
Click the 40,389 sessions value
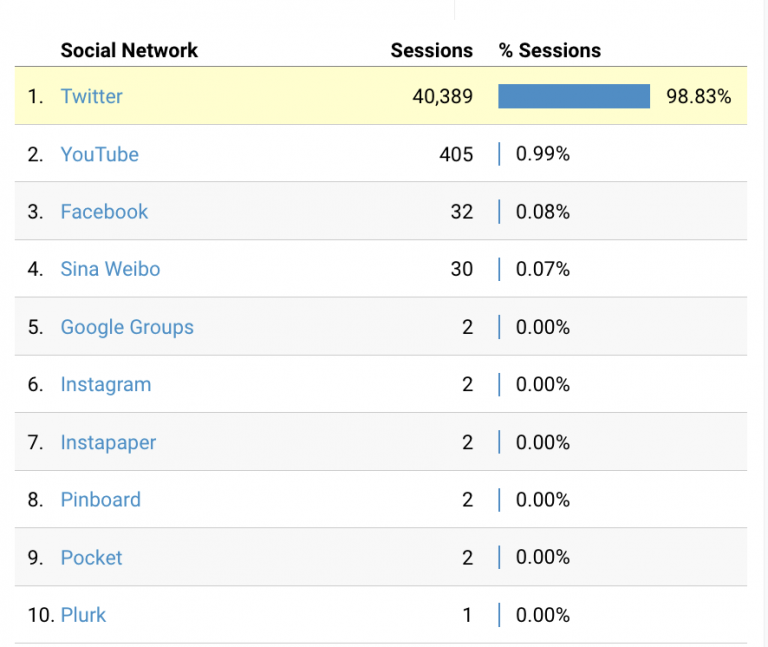(442, 96)
